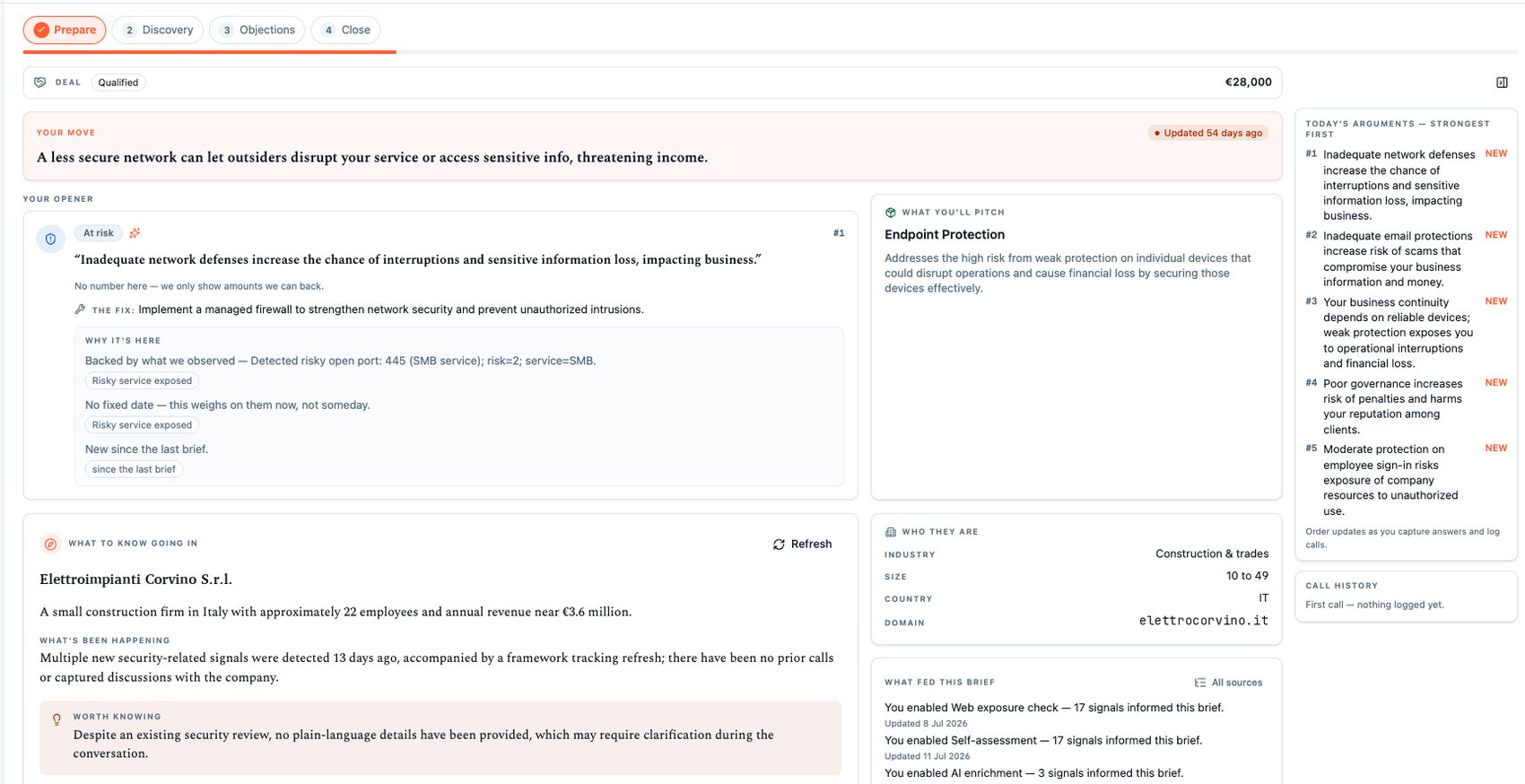Viewport: 1525px width, 784px height.
Task: Click the NEW badge beside argument #1
Action: point(1495,153)
